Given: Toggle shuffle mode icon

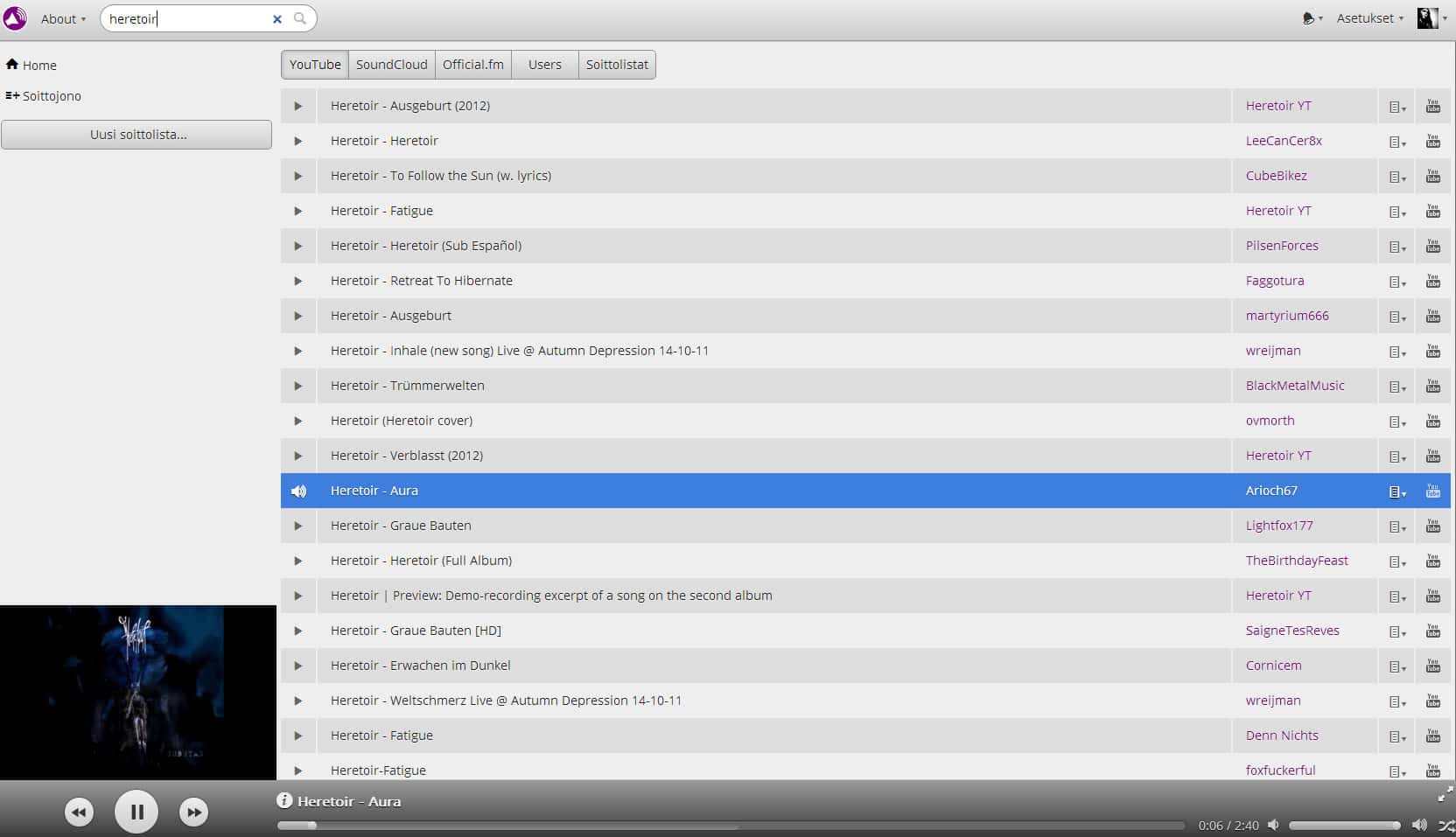Looking at the screenshot, I should (x=1446, y=825).
